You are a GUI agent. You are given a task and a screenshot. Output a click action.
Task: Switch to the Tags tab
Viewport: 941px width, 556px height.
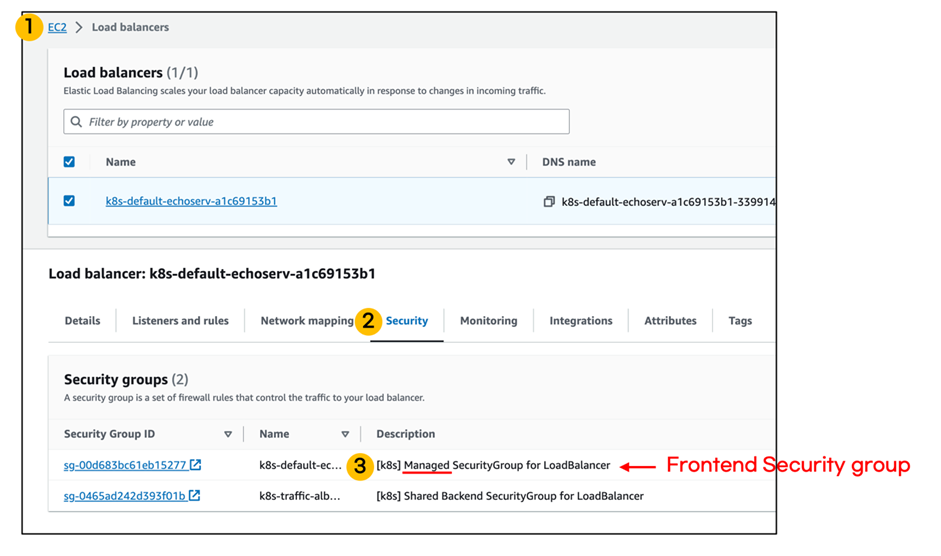tap(740, 321)
